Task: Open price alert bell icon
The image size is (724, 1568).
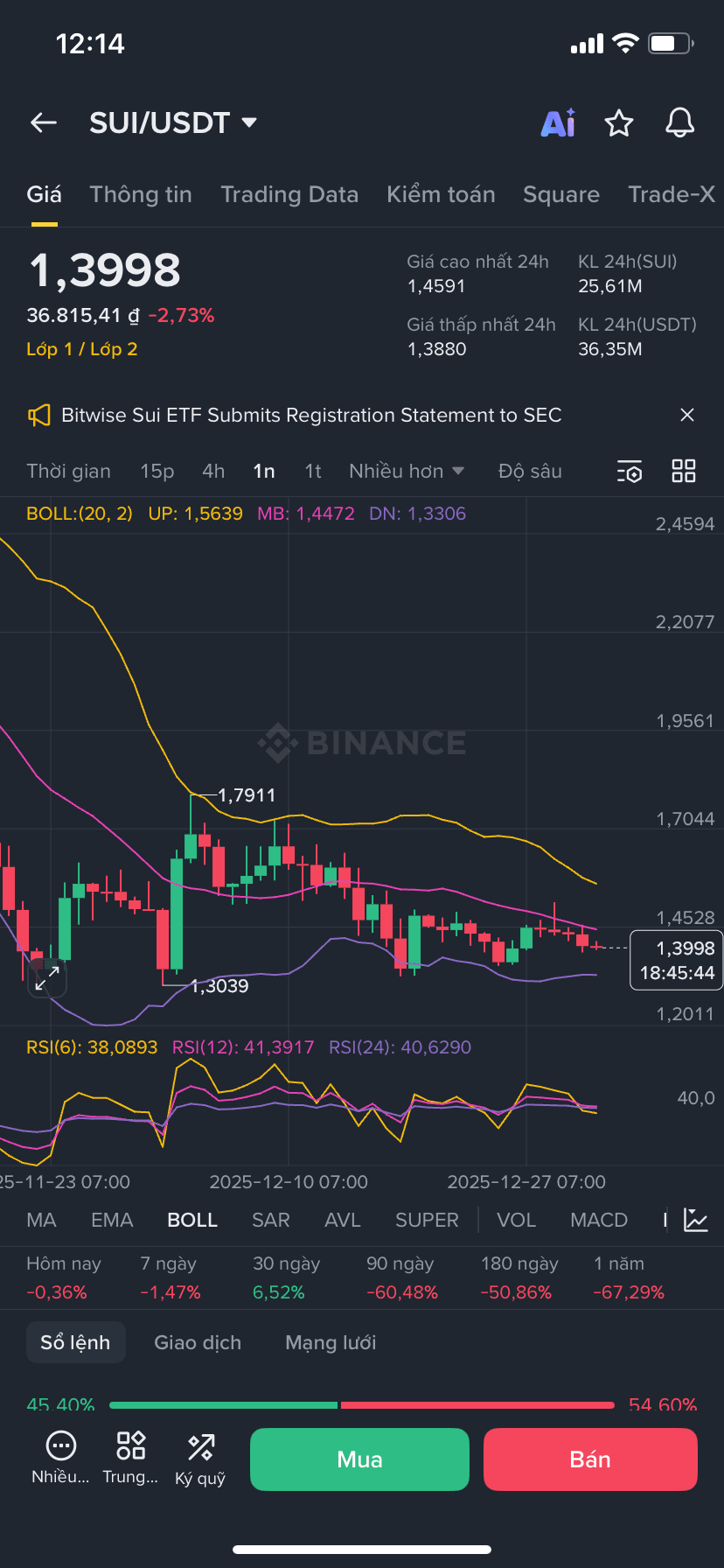Action: coord(679,123)
